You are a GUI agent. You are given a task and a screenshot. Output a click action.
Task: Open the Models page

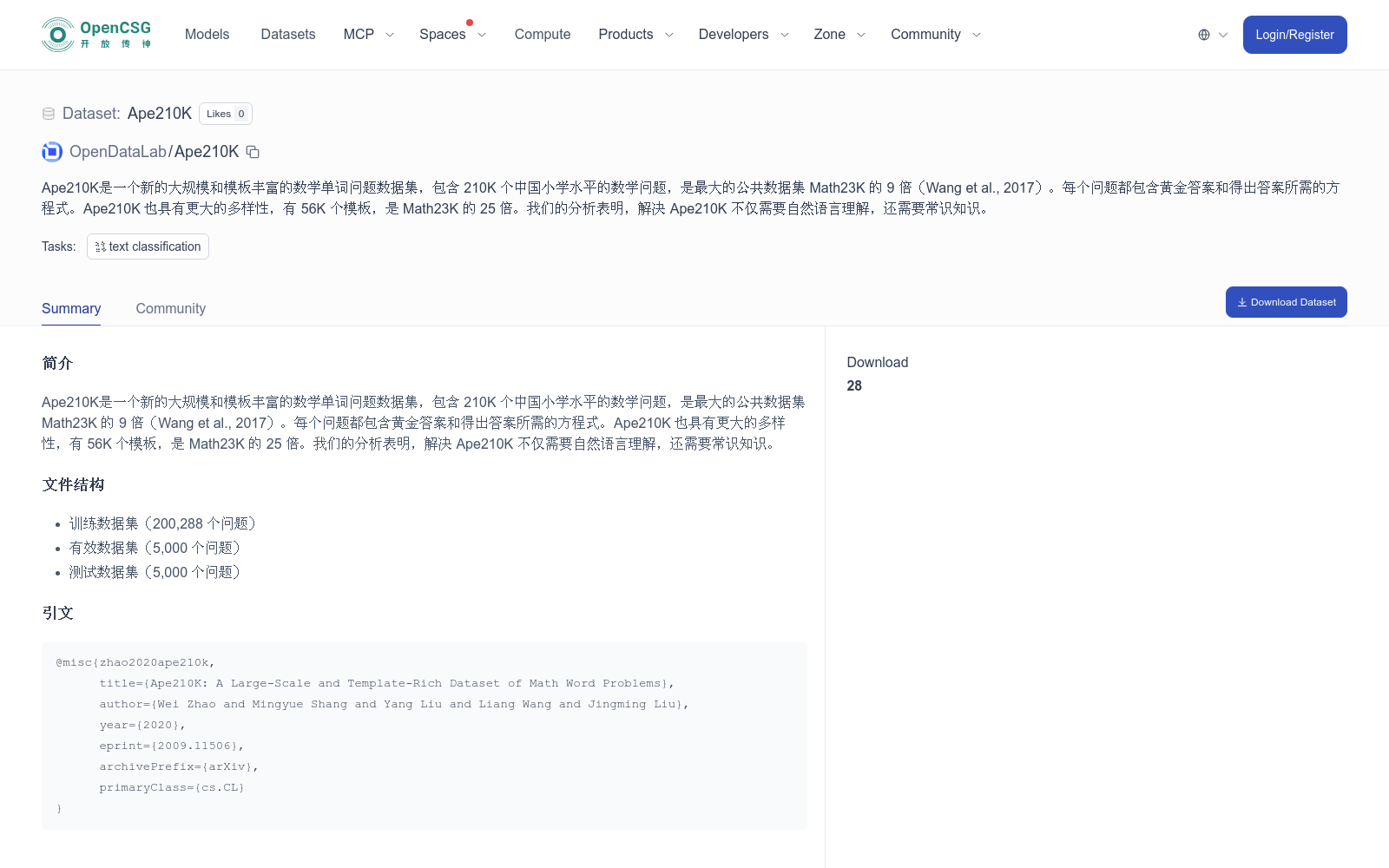point(207,35)
